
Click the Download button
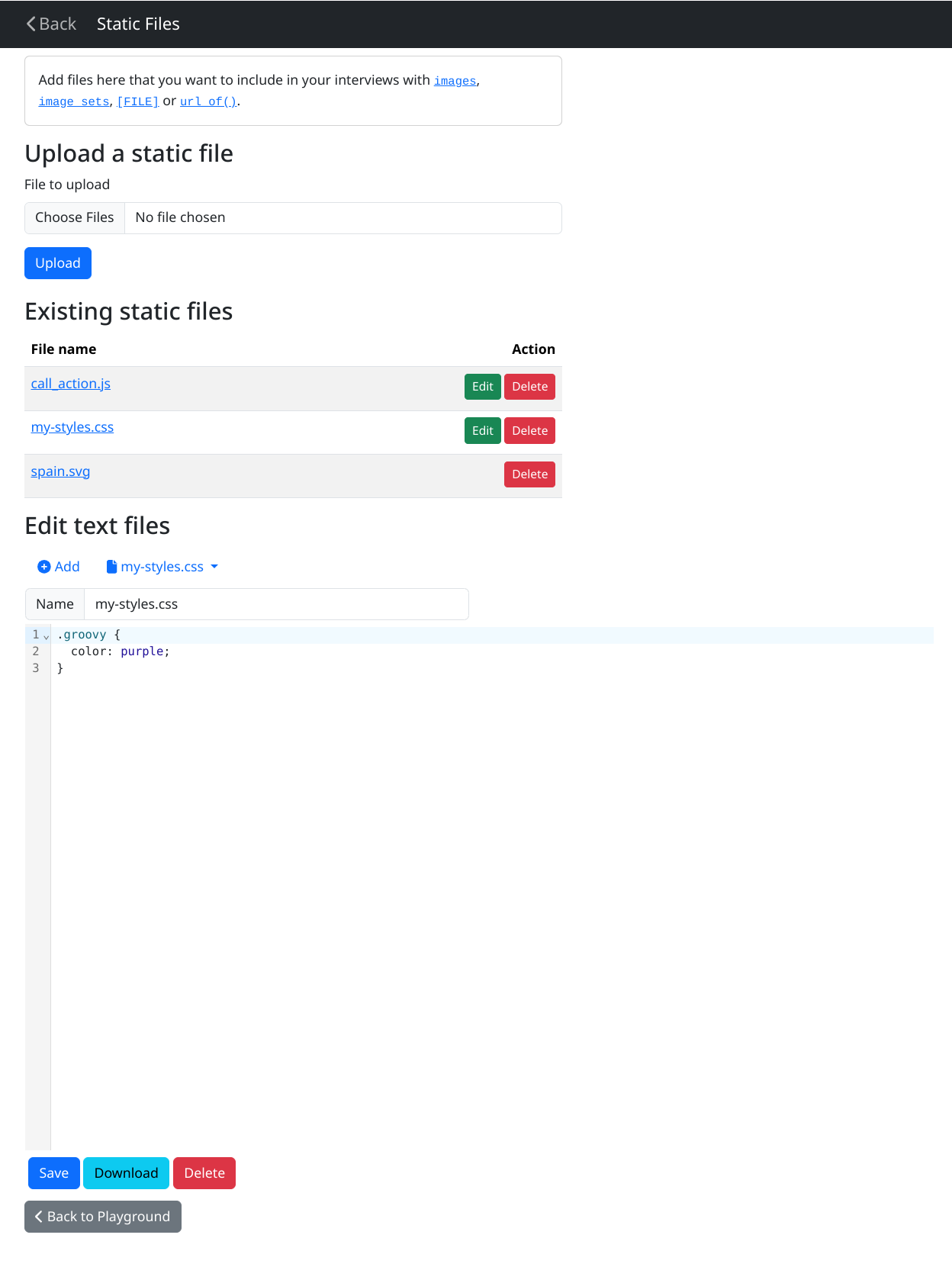click(127, 1173)
